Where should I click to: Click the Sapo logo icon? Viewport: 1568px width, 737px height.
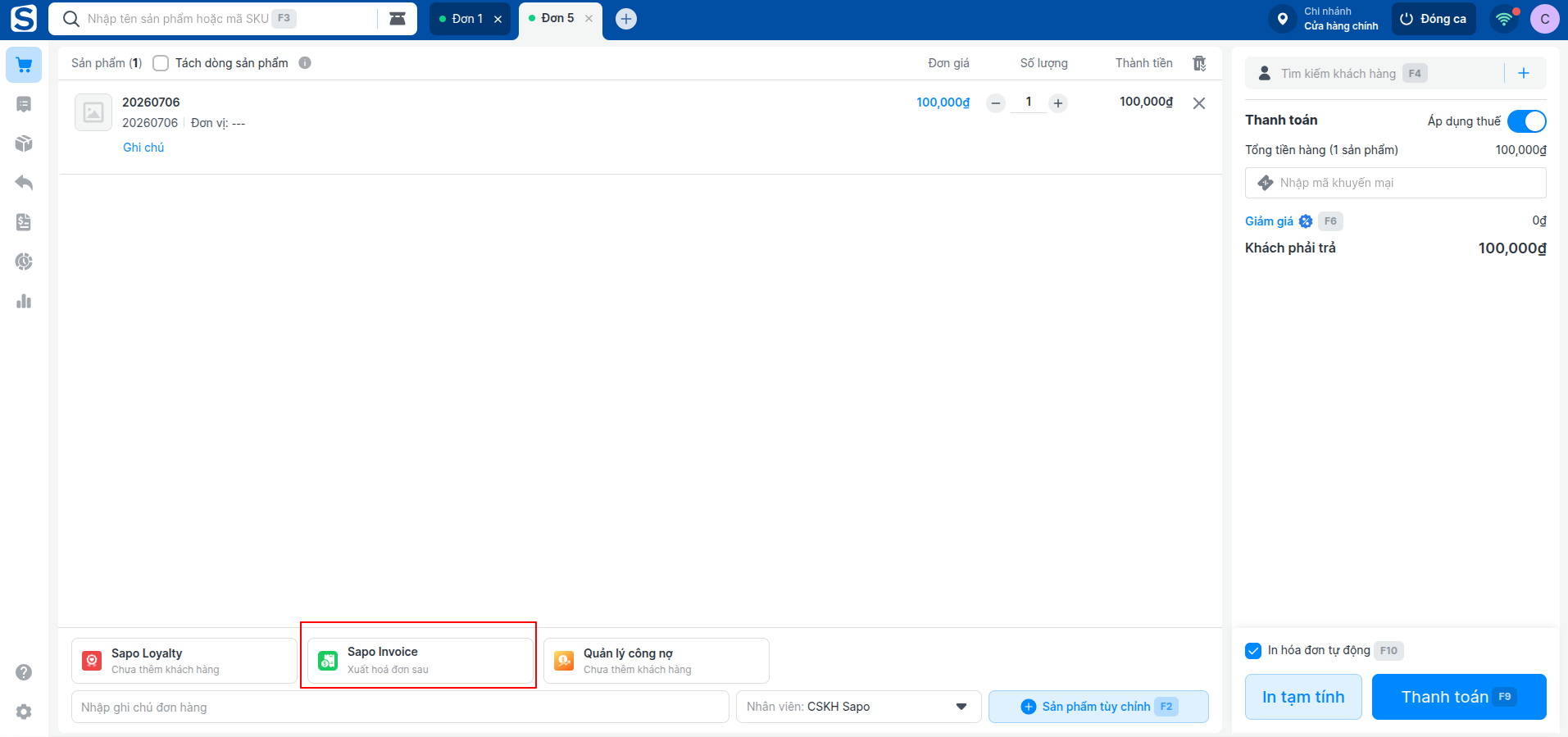[24, 18]
